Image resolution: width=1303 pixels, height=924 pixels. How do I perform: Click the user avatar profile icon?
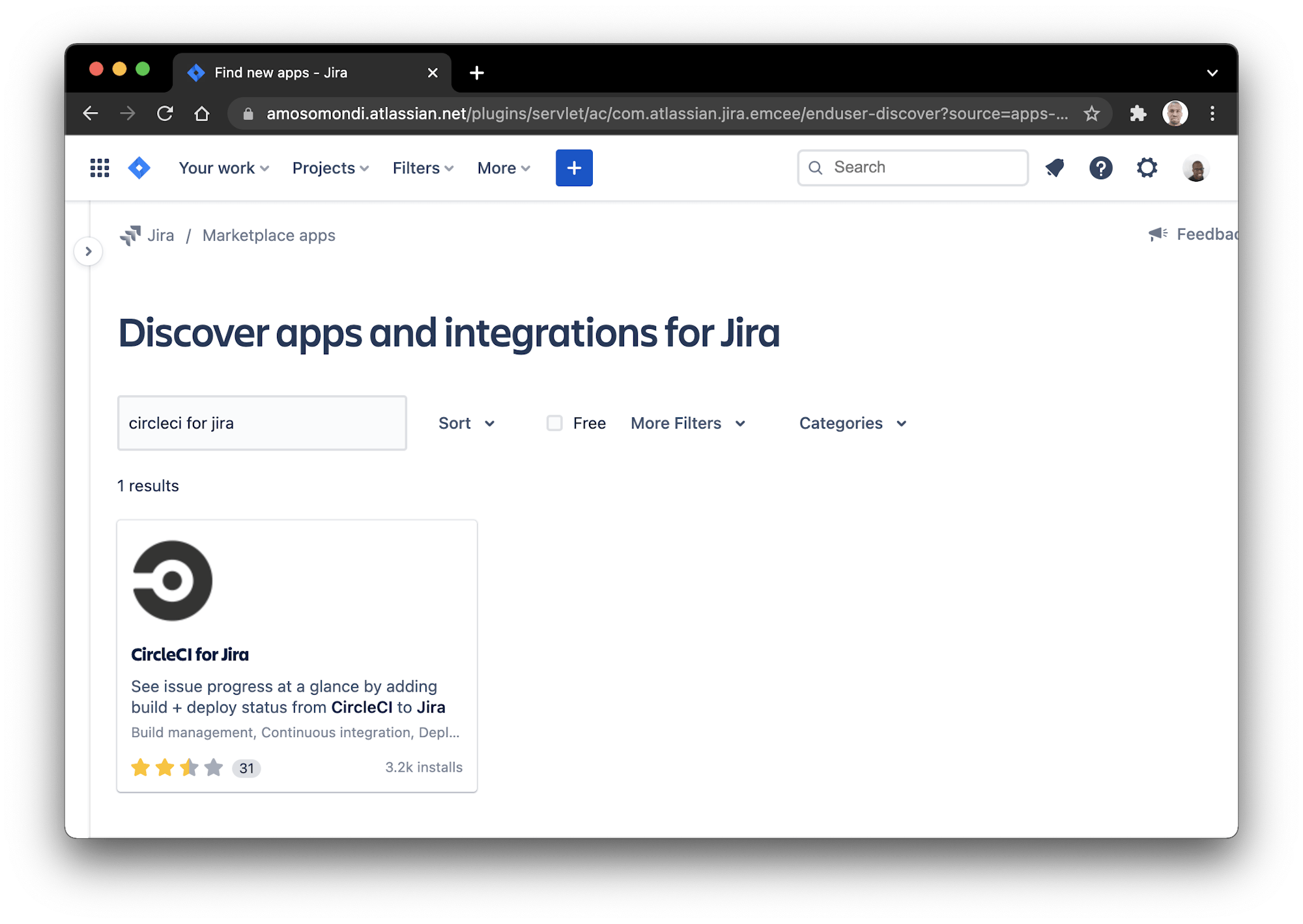point(1196,167)
